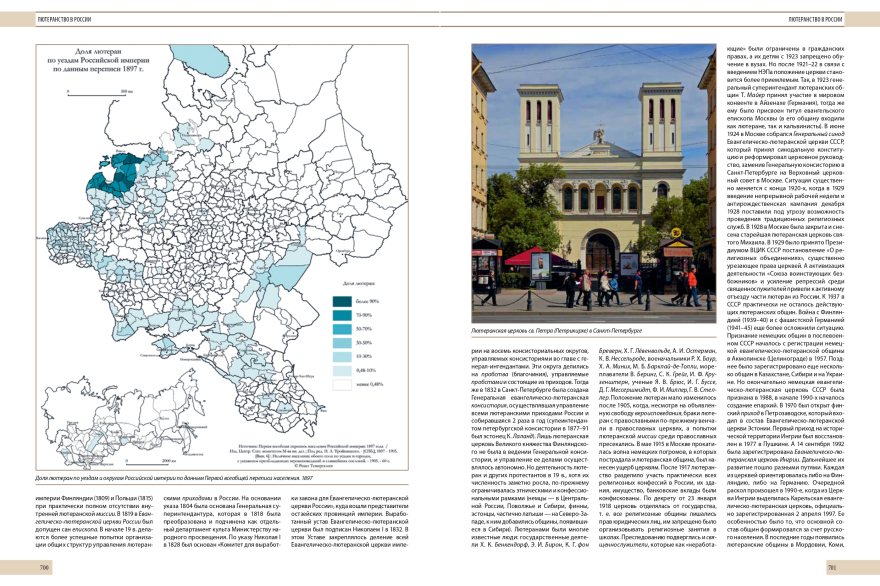Click page number 700
This screenshot has height=586, width=880.
point(43,567)
